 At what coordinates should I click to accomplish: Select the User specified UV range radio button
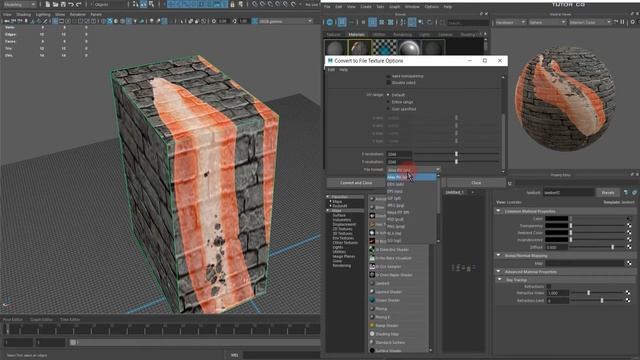point(388,109)
